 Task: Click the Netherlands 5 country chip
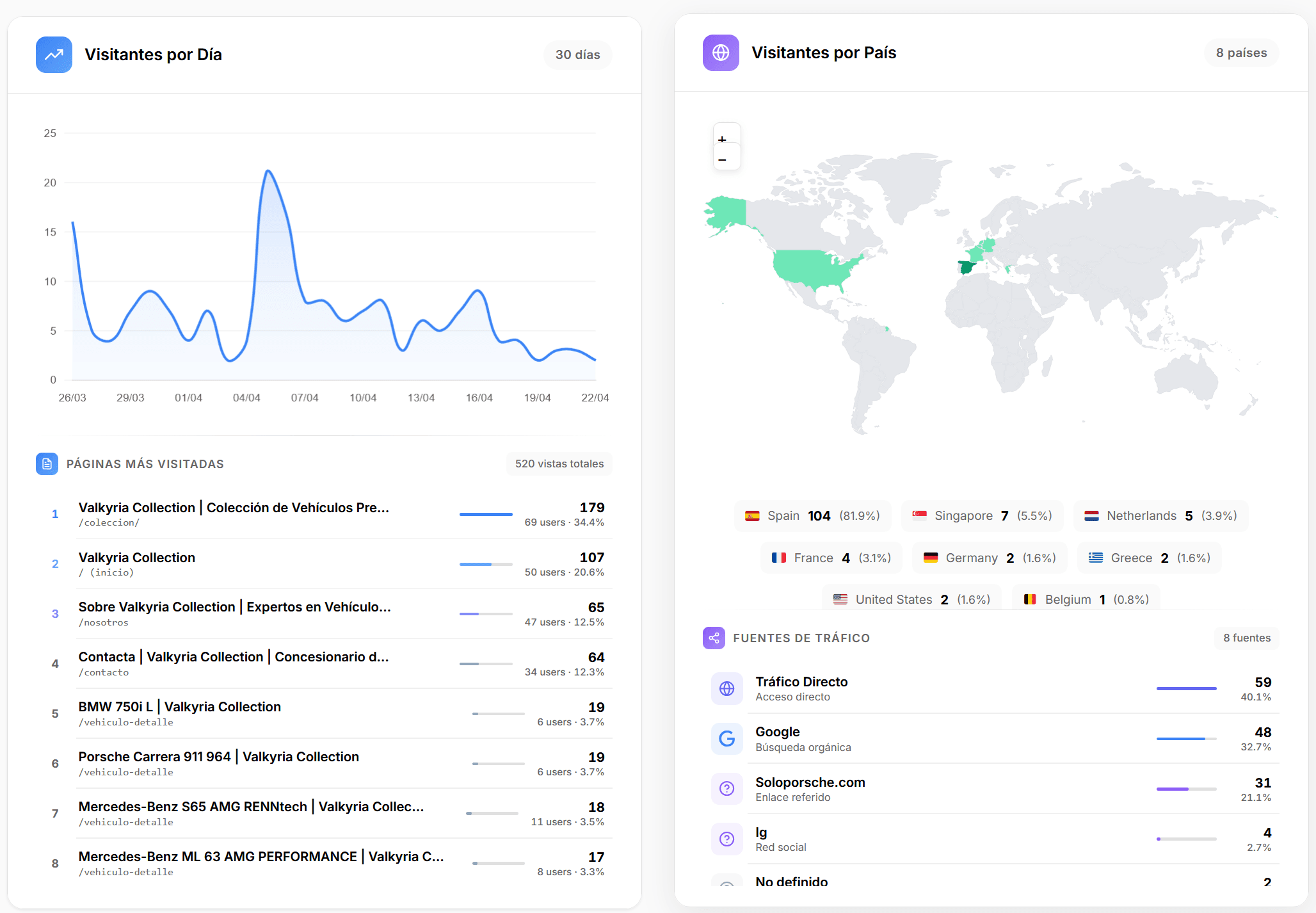(x=1160, y=516)
